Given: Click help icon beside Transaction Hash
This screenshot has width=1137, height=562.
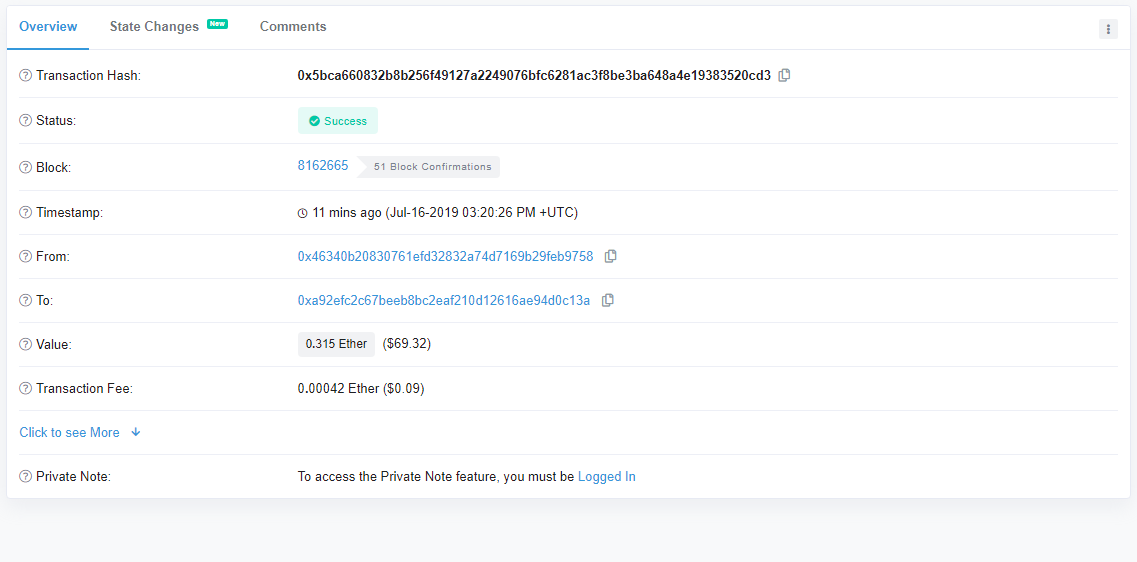Looking at the screenshot, I should 25,75.
